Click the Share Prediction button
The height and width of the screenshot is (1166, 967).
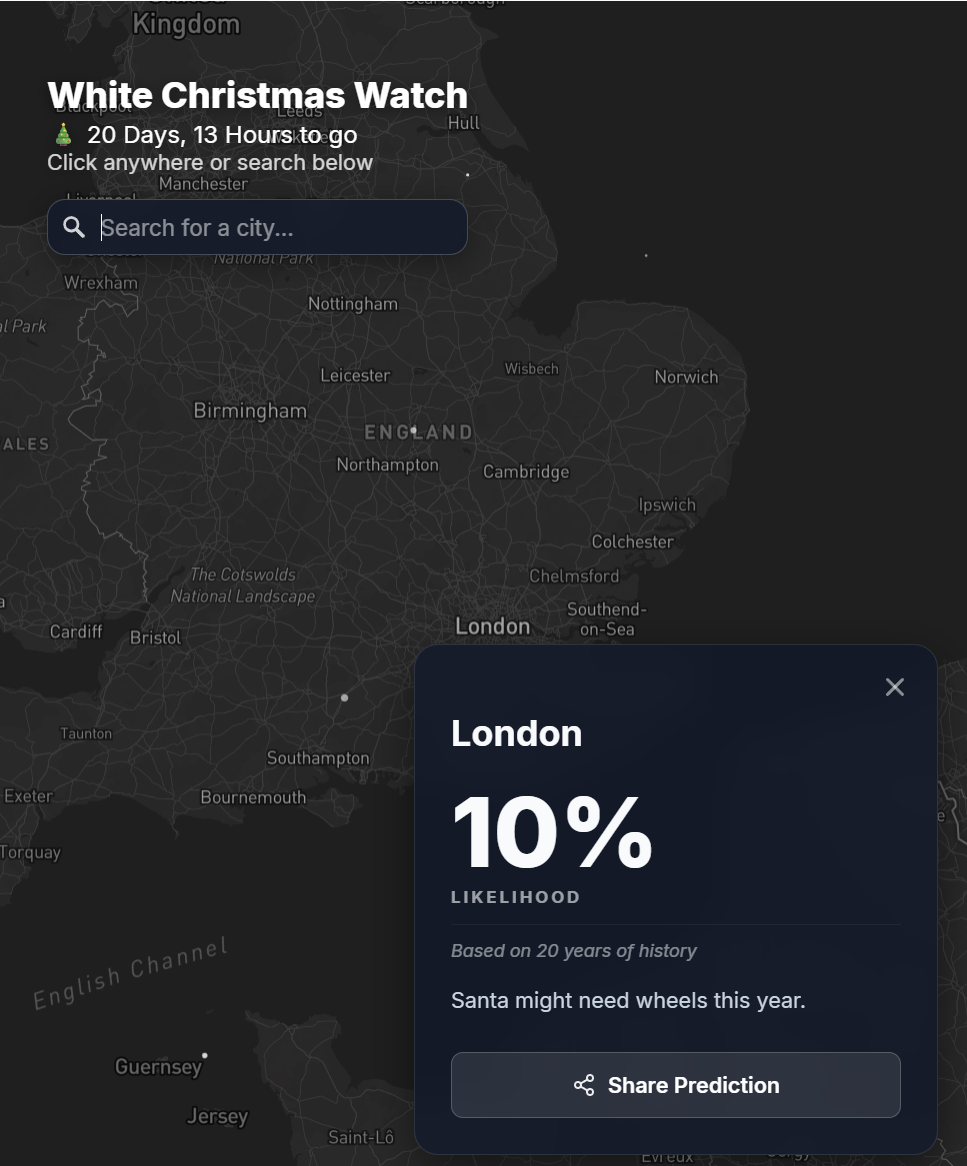[x=676, y=1085]
